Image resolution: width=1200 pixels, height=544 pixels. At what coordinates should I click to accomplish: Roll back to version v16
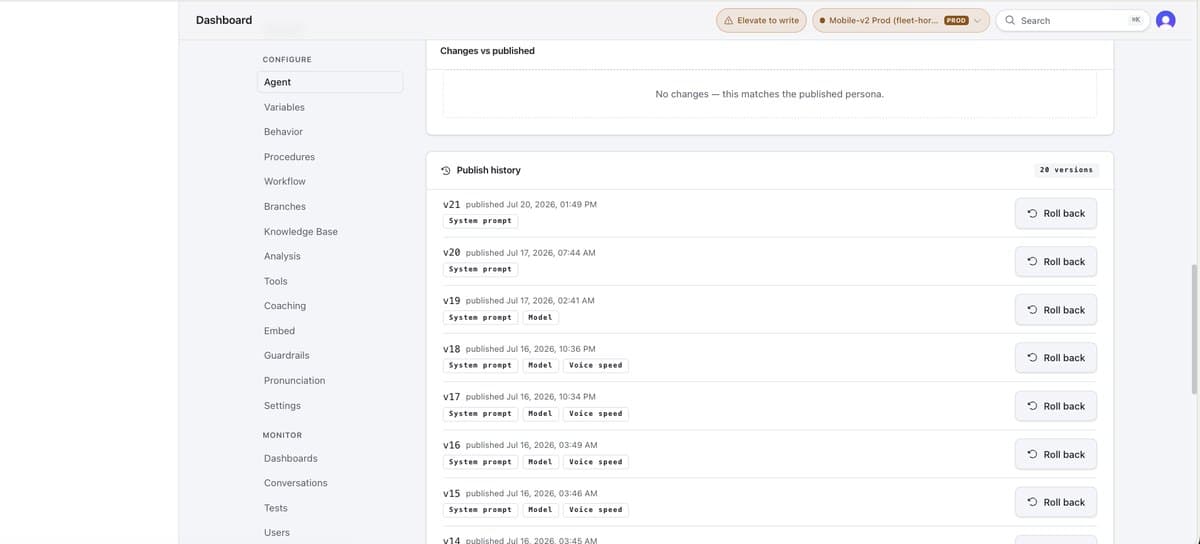tap(1056, 454)
